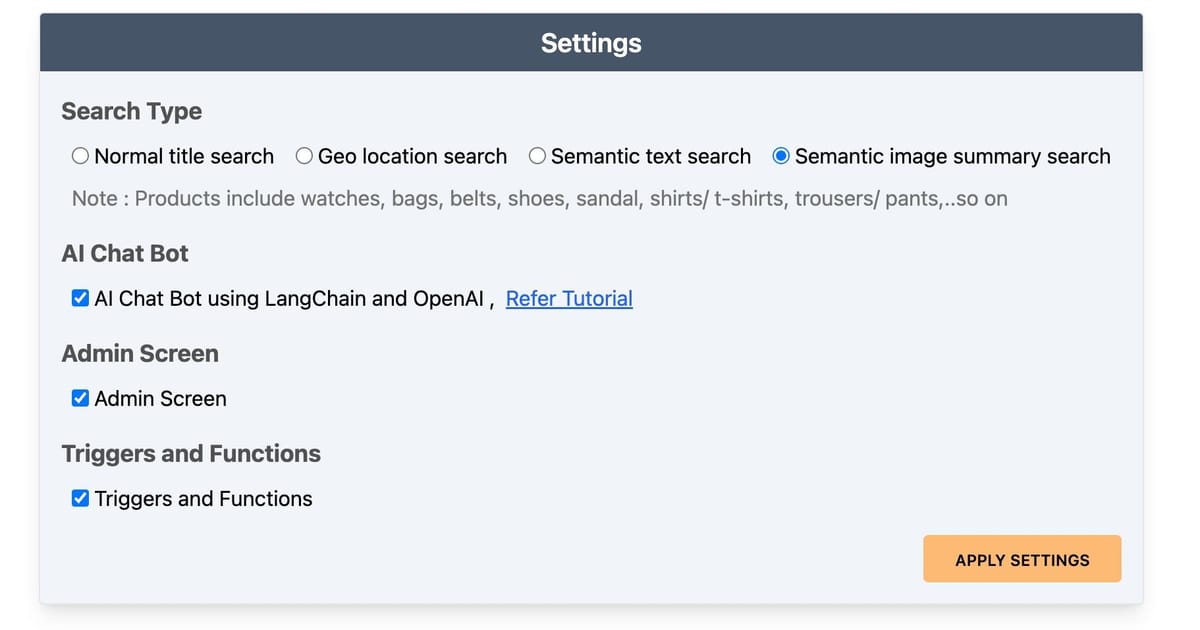This screenshot has width=1200, height=630.
Task: Disable the "Admin Screen" checkbox
Action: click(x=80, y=397)
